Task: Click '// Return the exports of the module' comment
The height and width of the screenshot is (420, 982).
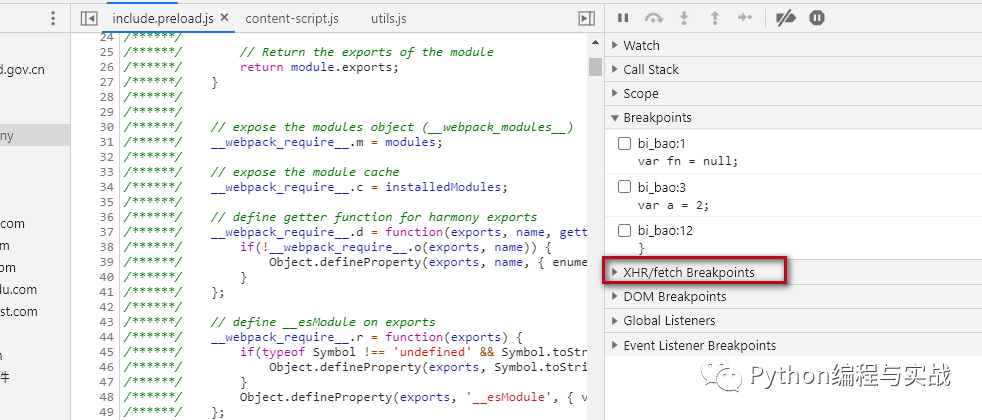Action: coord(366,52)
